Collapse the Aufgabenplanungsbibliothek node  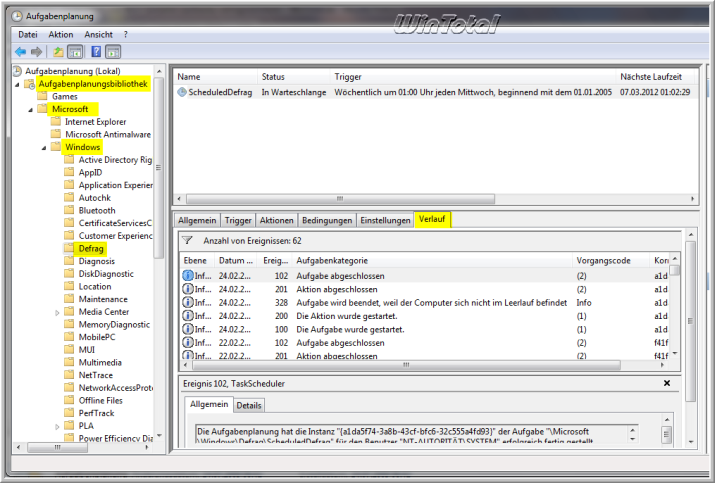click(x=17, y=84)
